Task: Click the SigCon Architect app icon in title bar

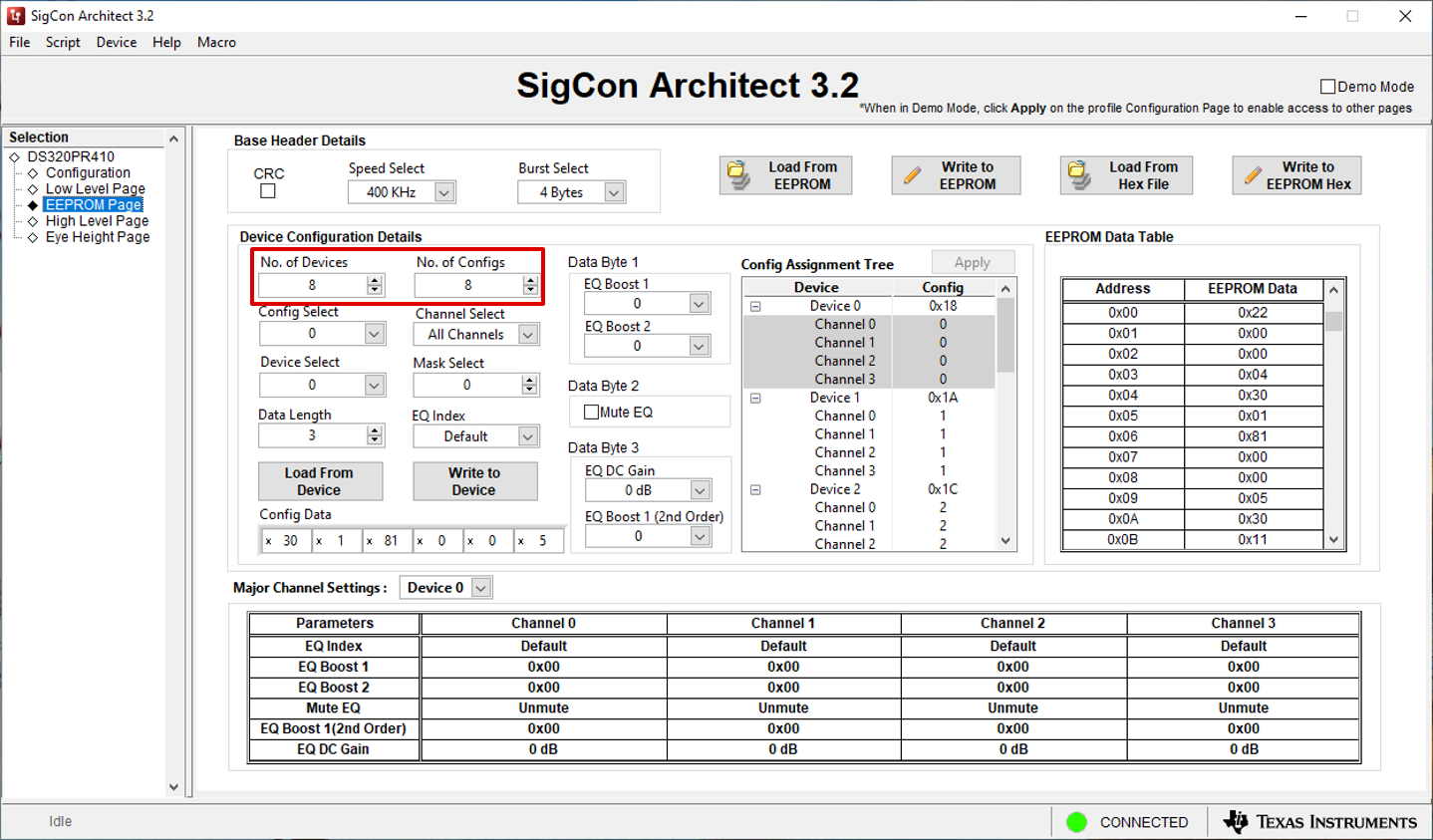Action: pyautogui.click(x=16, y=16)
